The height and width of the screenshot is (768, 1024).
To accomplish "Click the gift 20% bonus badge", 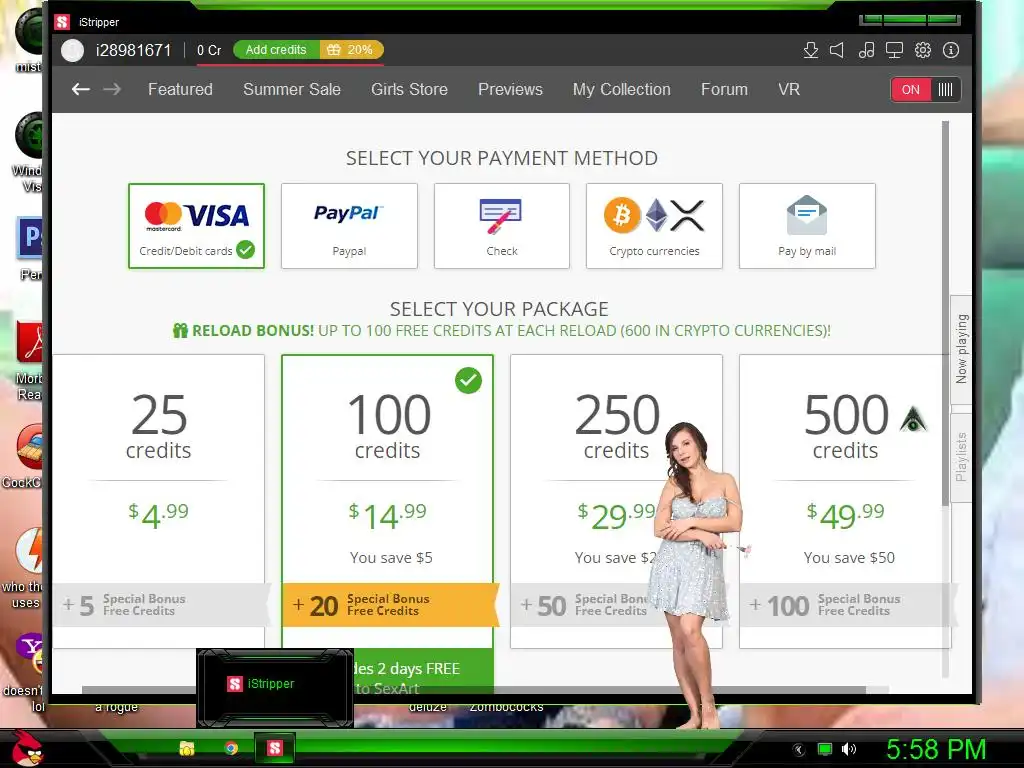I will [351, 50].
